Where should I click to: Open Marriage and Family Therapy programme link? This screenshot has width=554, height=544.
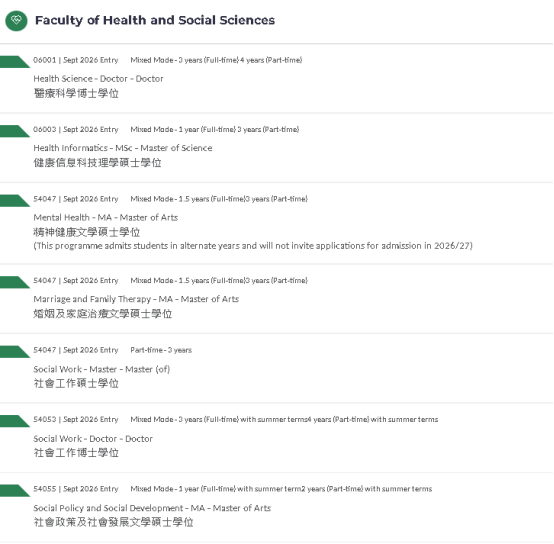click(136, 299)
